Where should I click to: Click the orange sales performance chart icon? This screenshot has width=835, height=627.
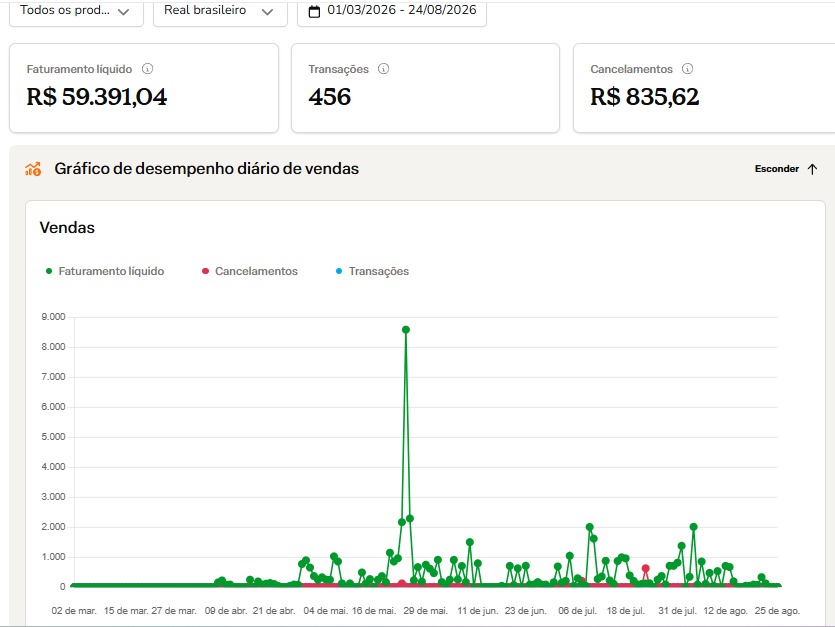(x=33, y=169)
